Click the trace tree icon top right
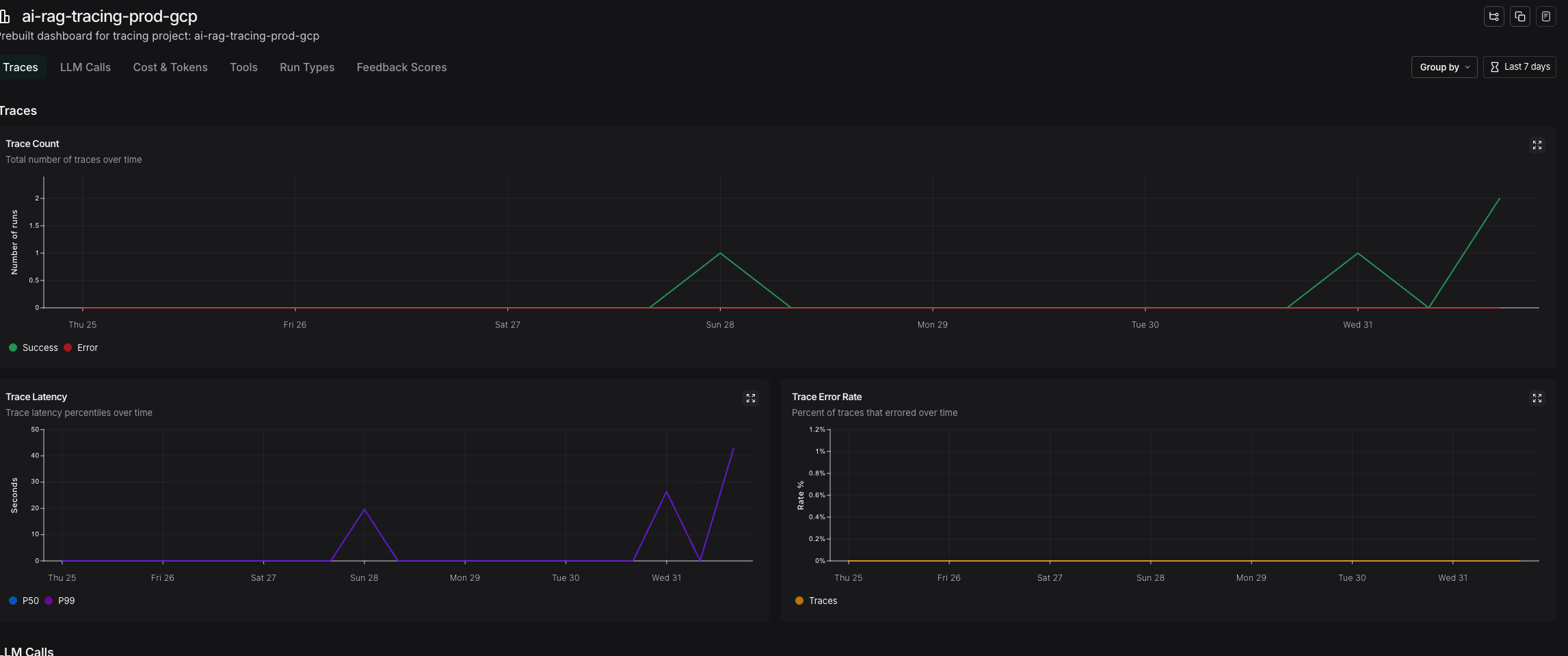Screen dimensions: 1568x656 pyautogui.click(x=1493, y=16)
